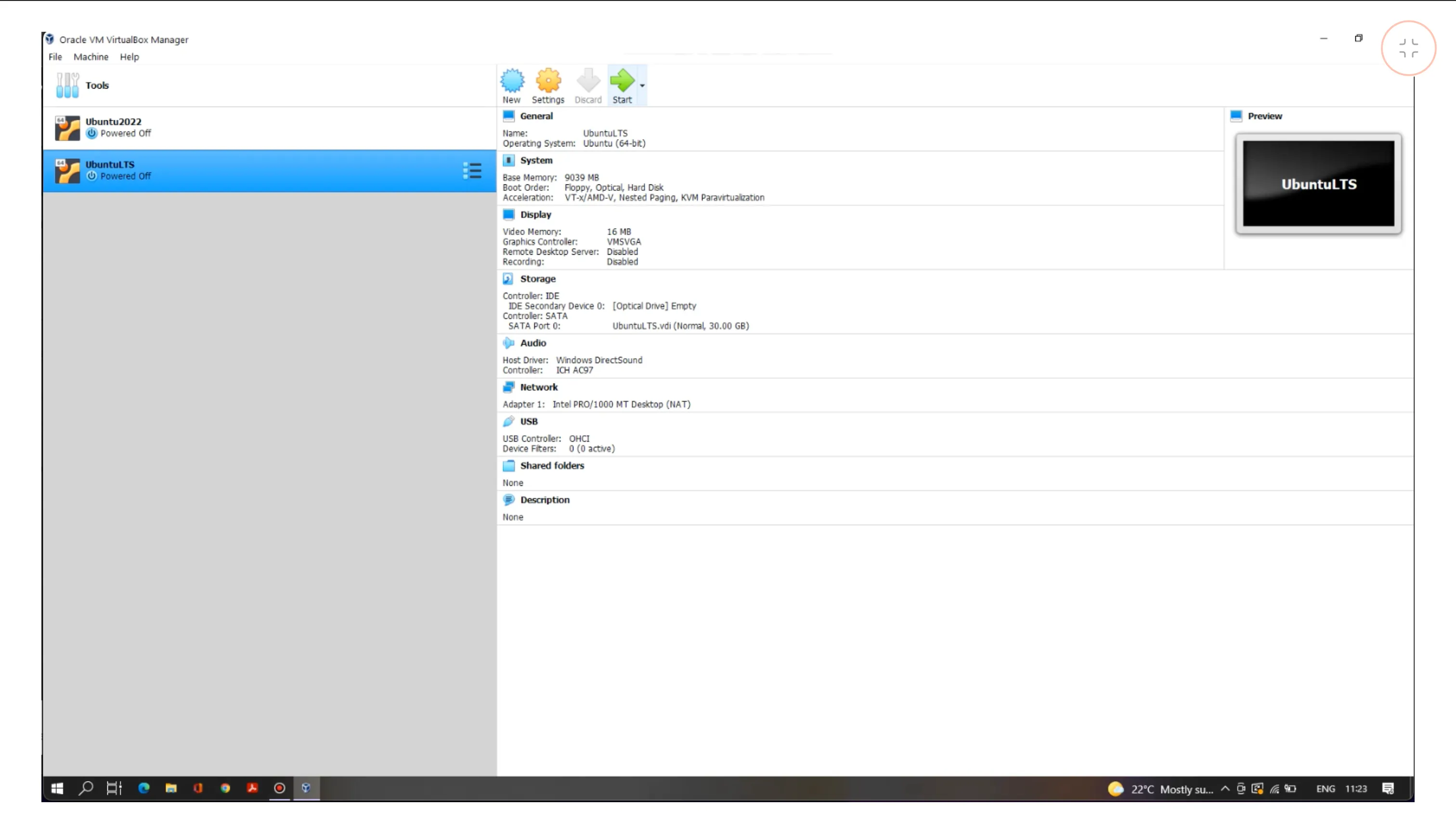Image resolution: width=1456 pixels, height=833 pixels.
Task: Open Windows taskbar search icon
Action: pos(86,788)
